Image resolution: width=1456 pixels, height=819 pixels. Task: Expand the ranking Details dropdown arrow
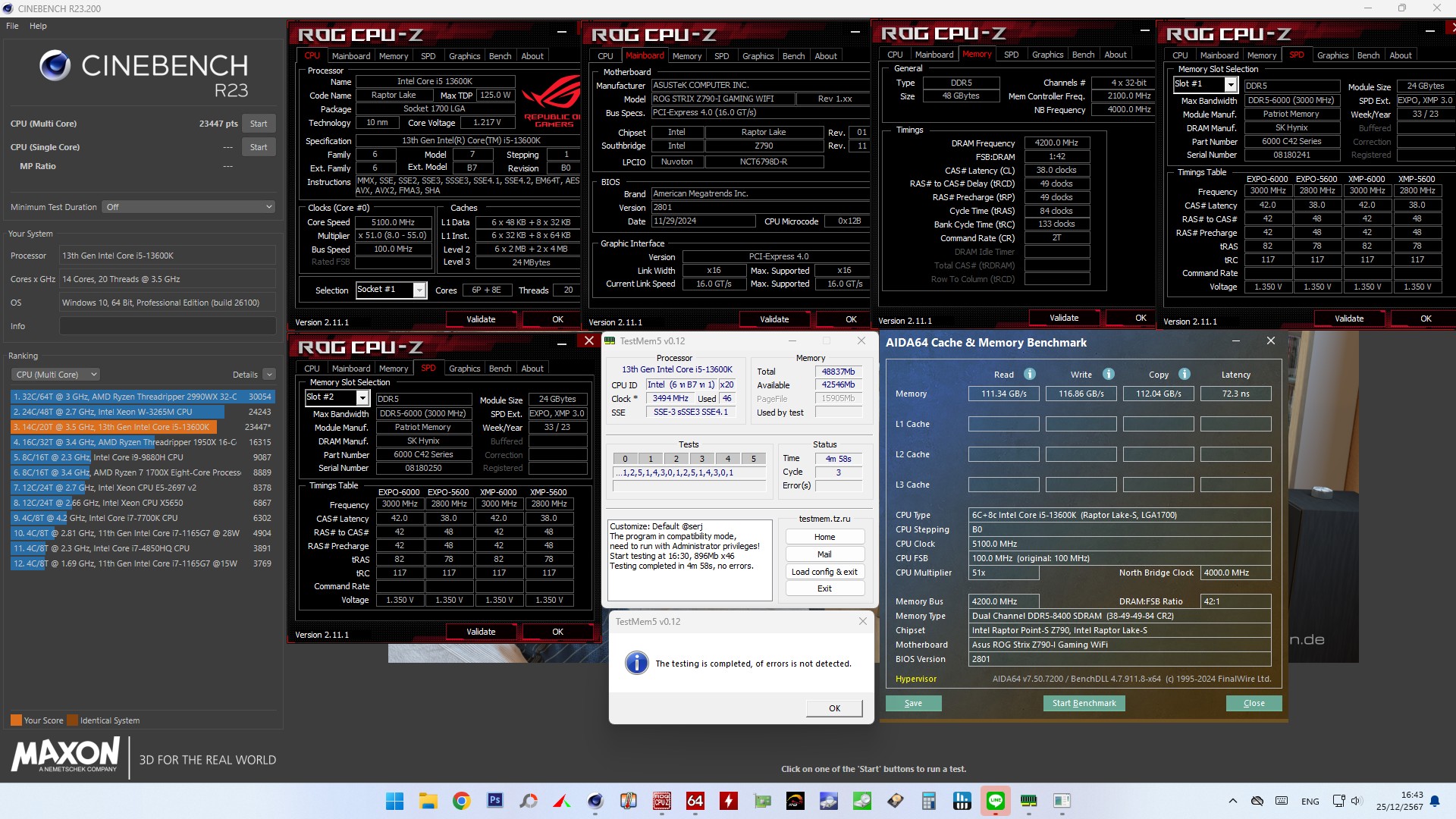[269, 375]
